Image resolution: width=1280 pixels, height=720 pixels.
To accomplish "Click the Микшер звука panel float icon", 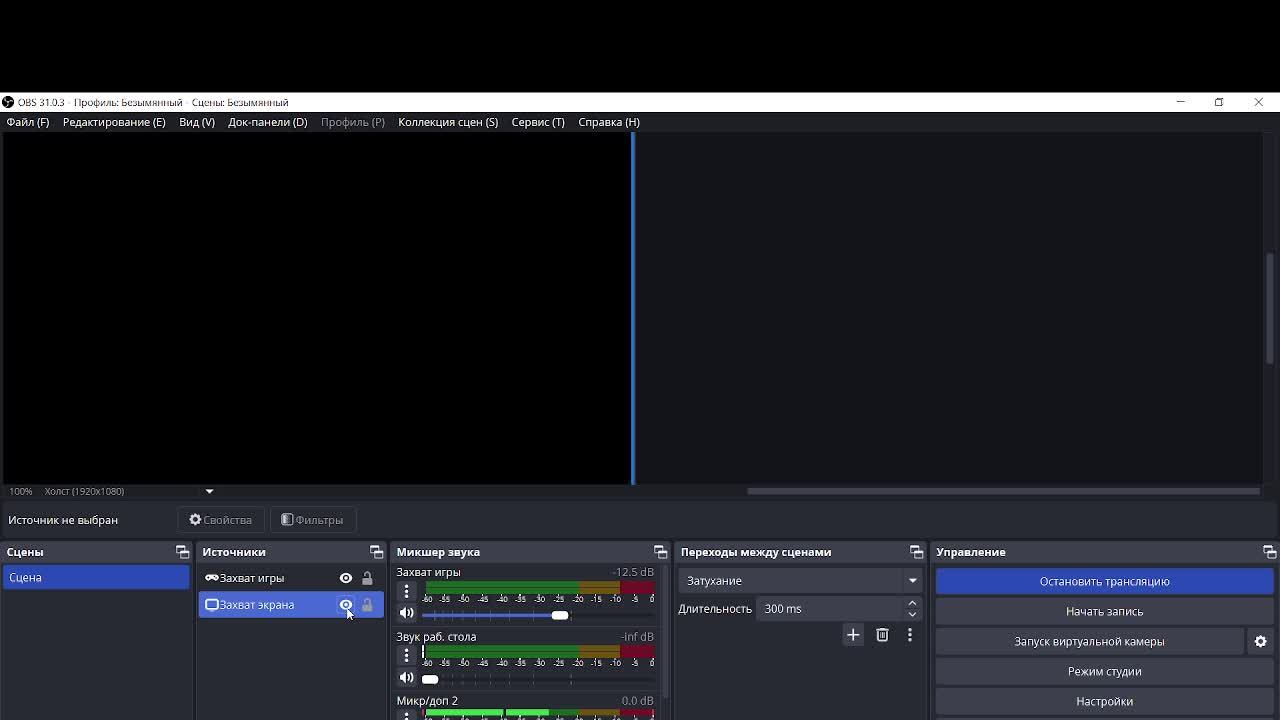I will pyautogui.click(x=660, y=552).
